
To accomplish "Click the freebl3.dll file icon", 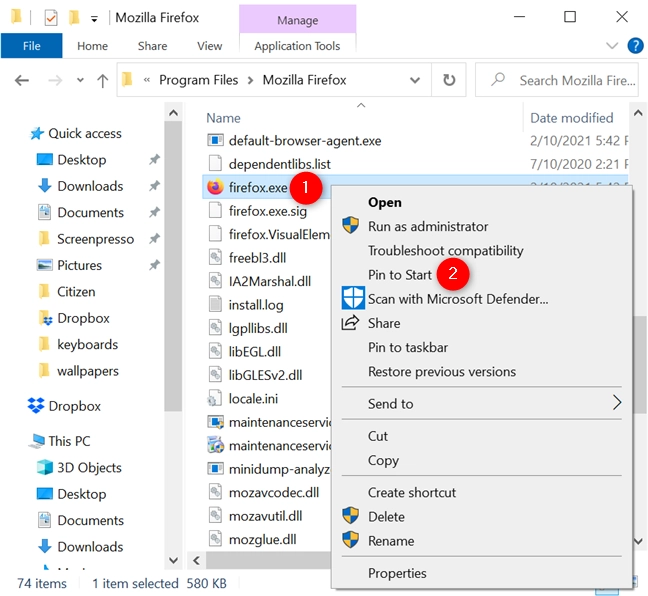I will (215, 257).
